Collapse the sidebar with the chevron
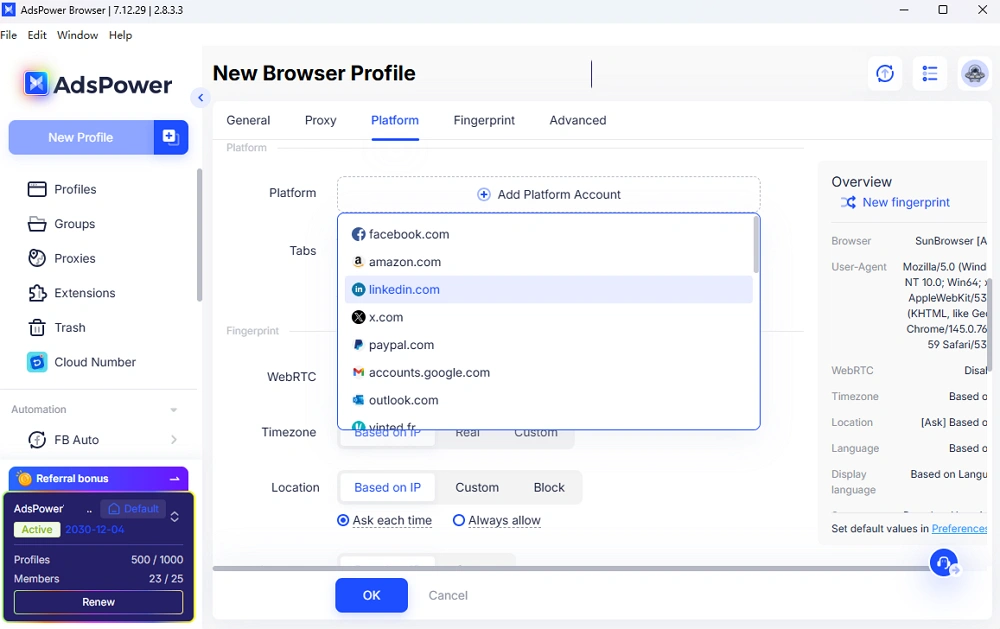 (200, 98)
